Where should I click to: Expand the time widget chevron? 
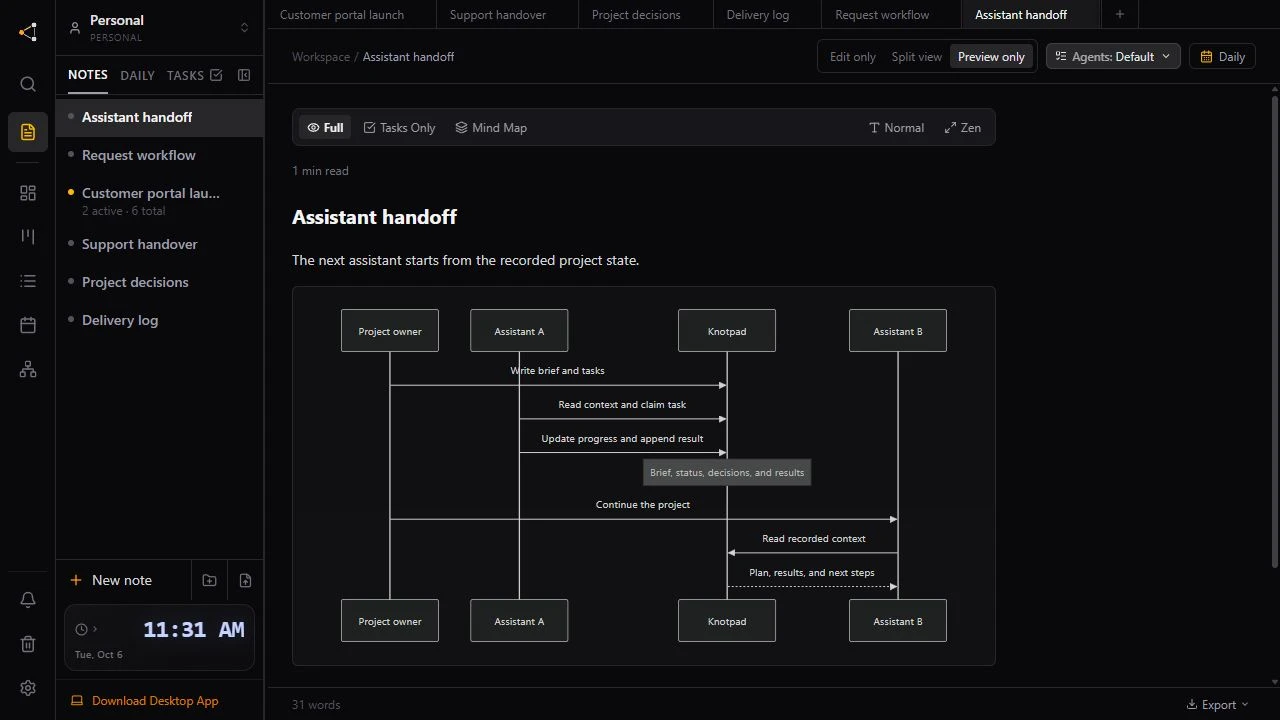coord(95,629)
